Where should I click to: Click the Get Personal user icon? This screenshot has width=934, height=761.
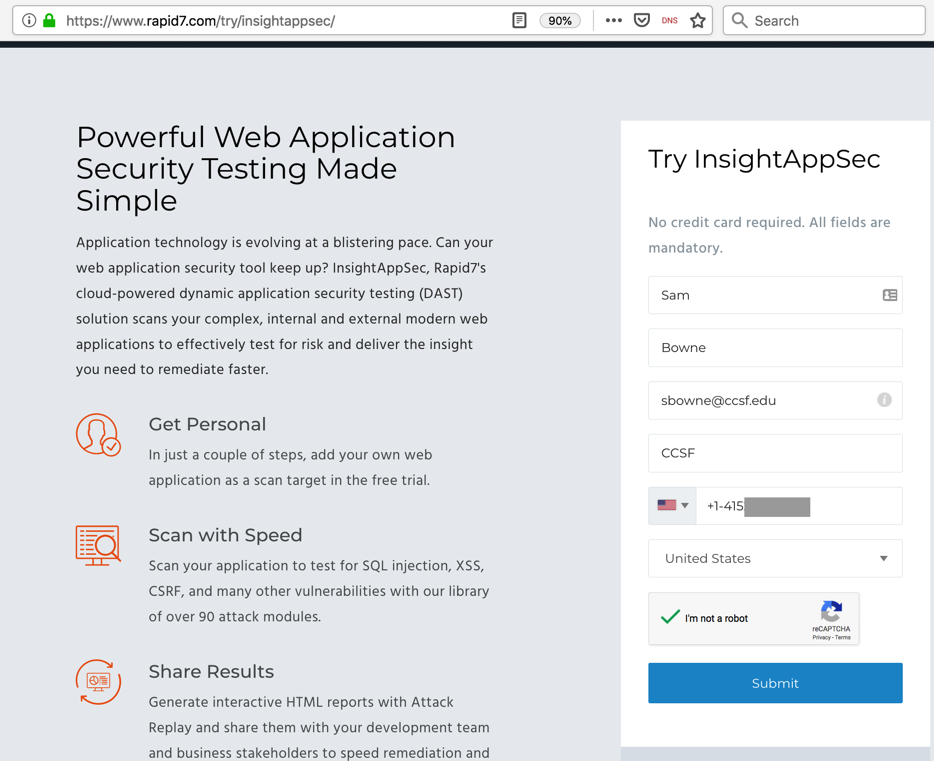click(x=98, y=435)
